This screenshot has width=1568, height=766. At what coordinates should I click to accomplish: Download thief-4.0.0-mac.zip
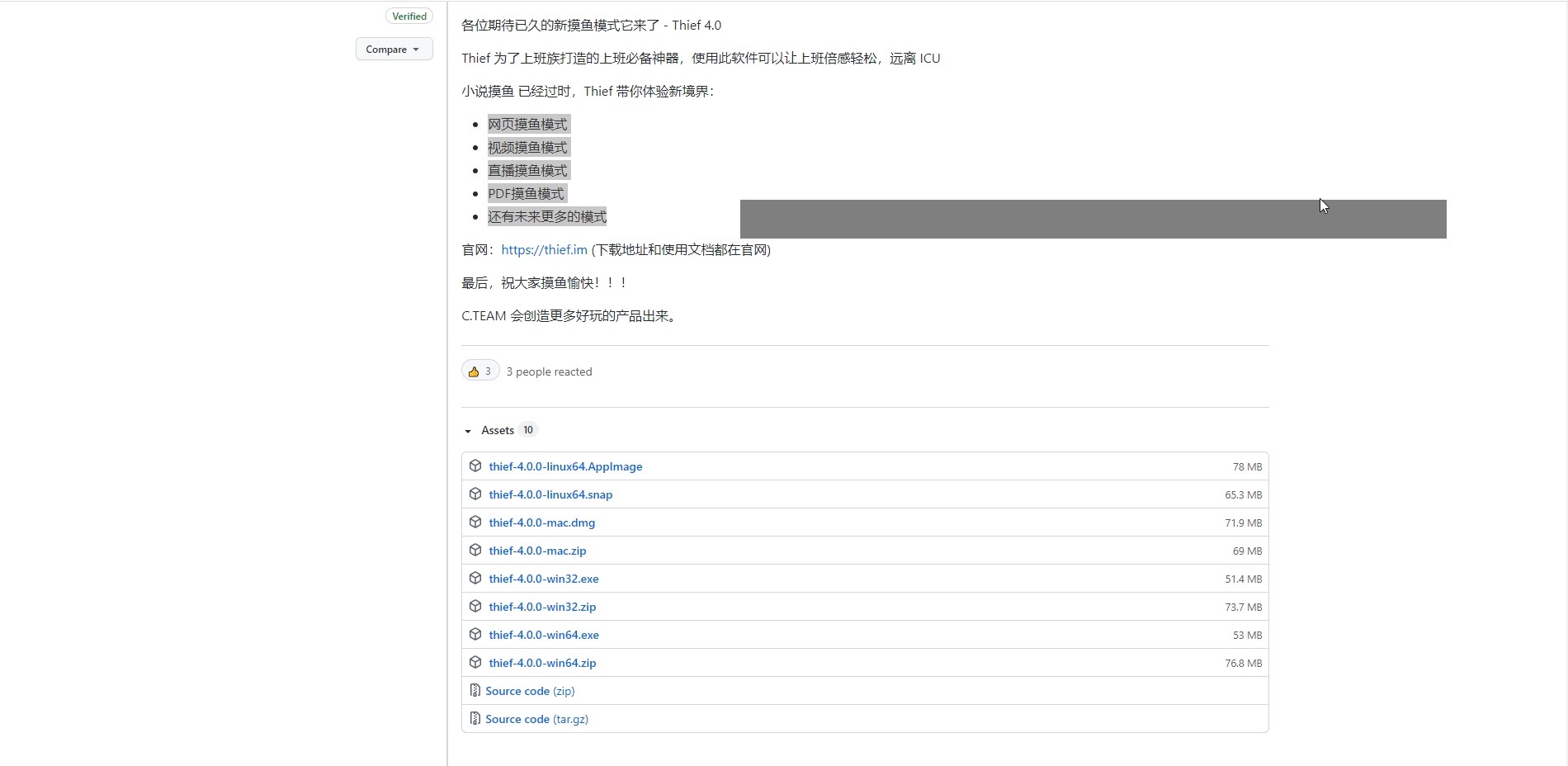click(x=537, y=551)
